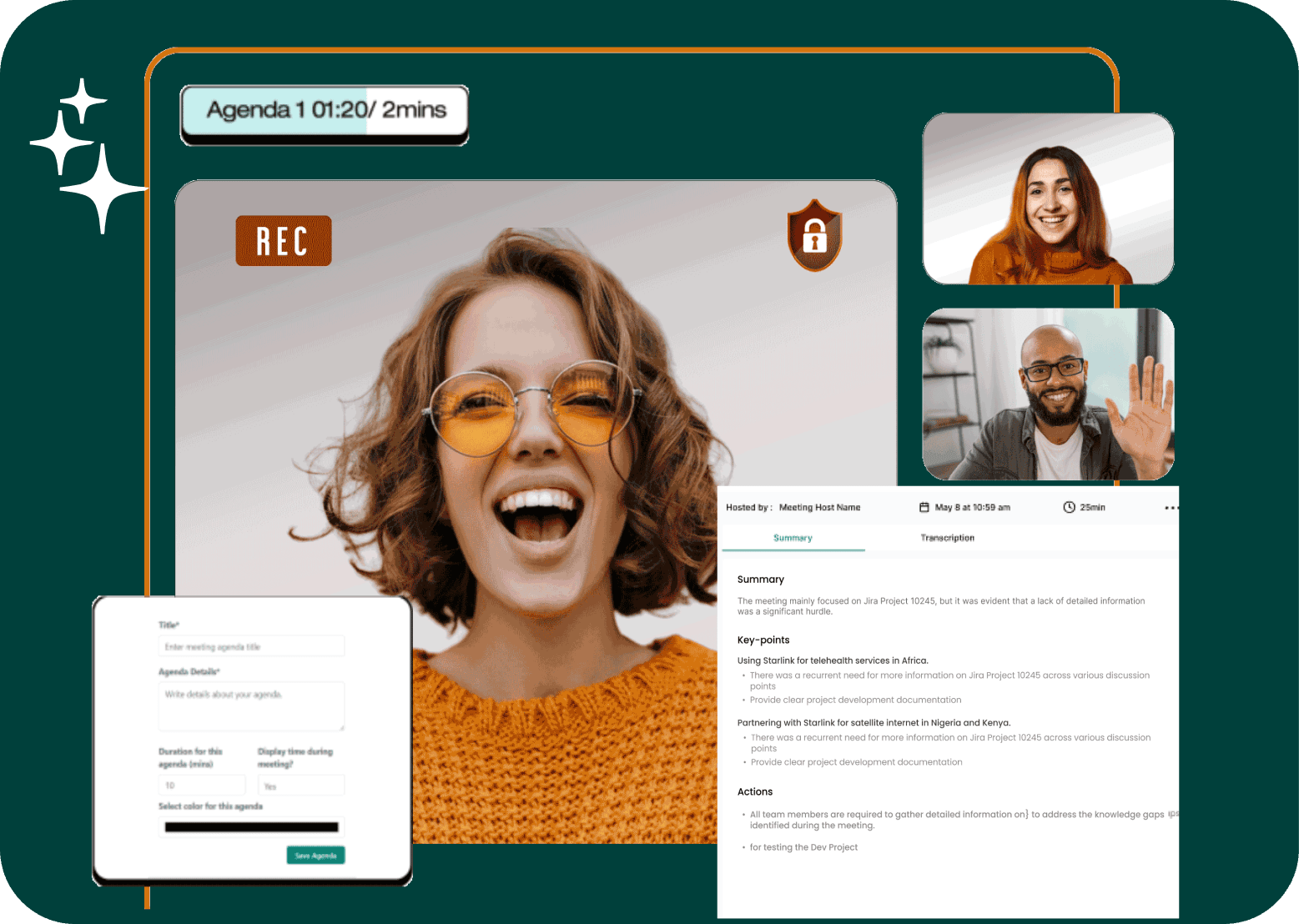Switch to the Summary tab

tap(793, 538)
